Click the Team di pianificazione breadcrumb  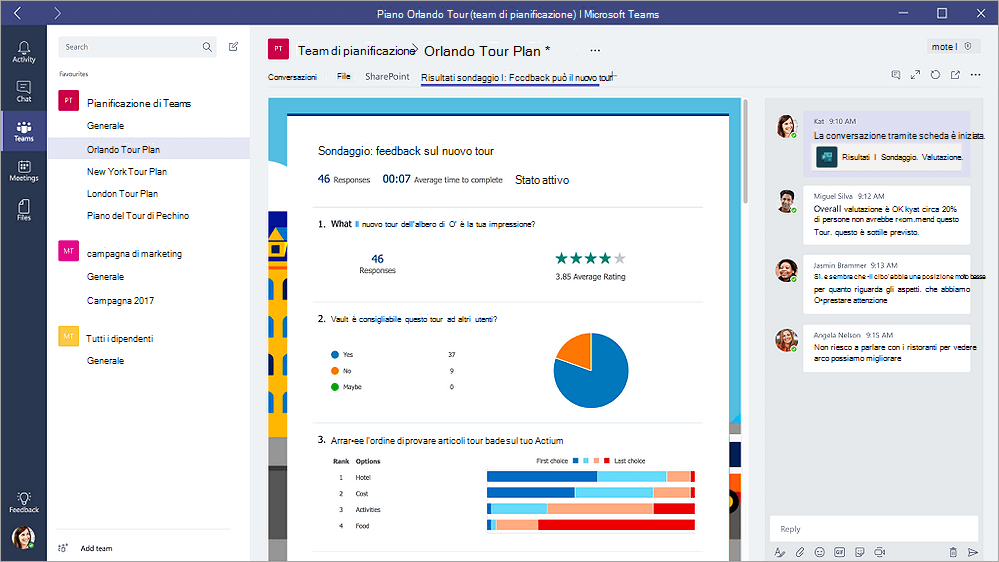[357, 51]
